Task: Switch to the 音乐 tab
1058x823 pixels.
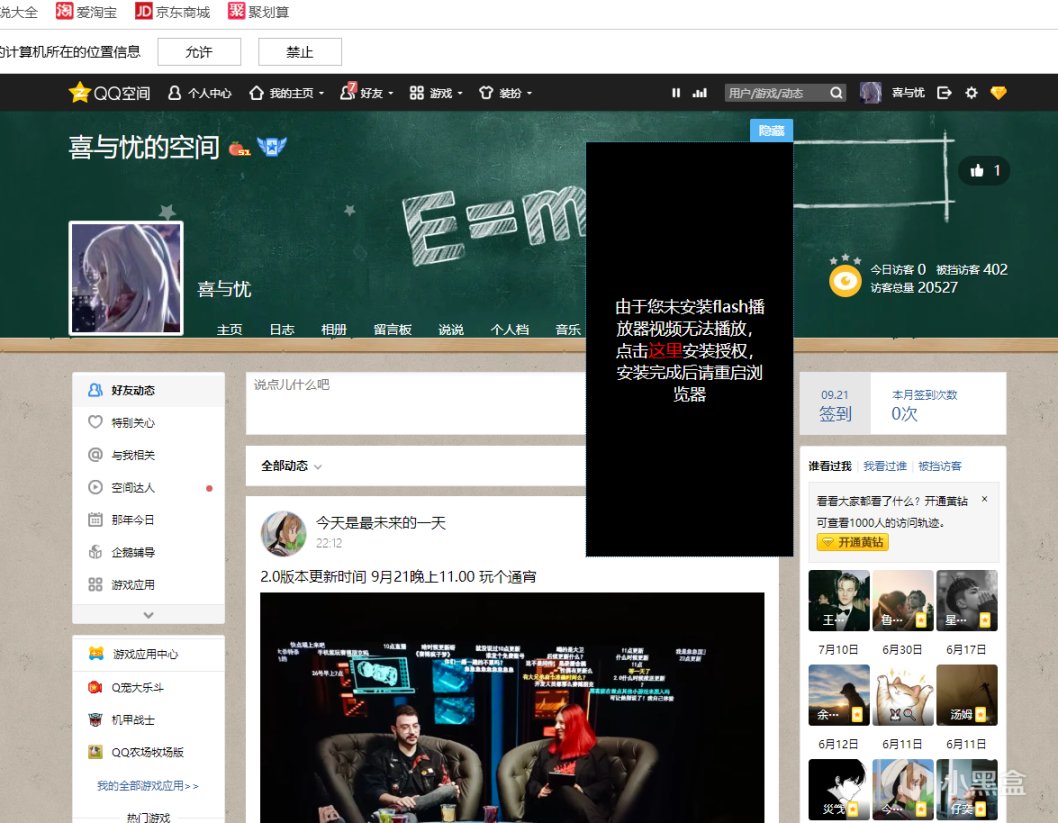Action: coord(568,329)
